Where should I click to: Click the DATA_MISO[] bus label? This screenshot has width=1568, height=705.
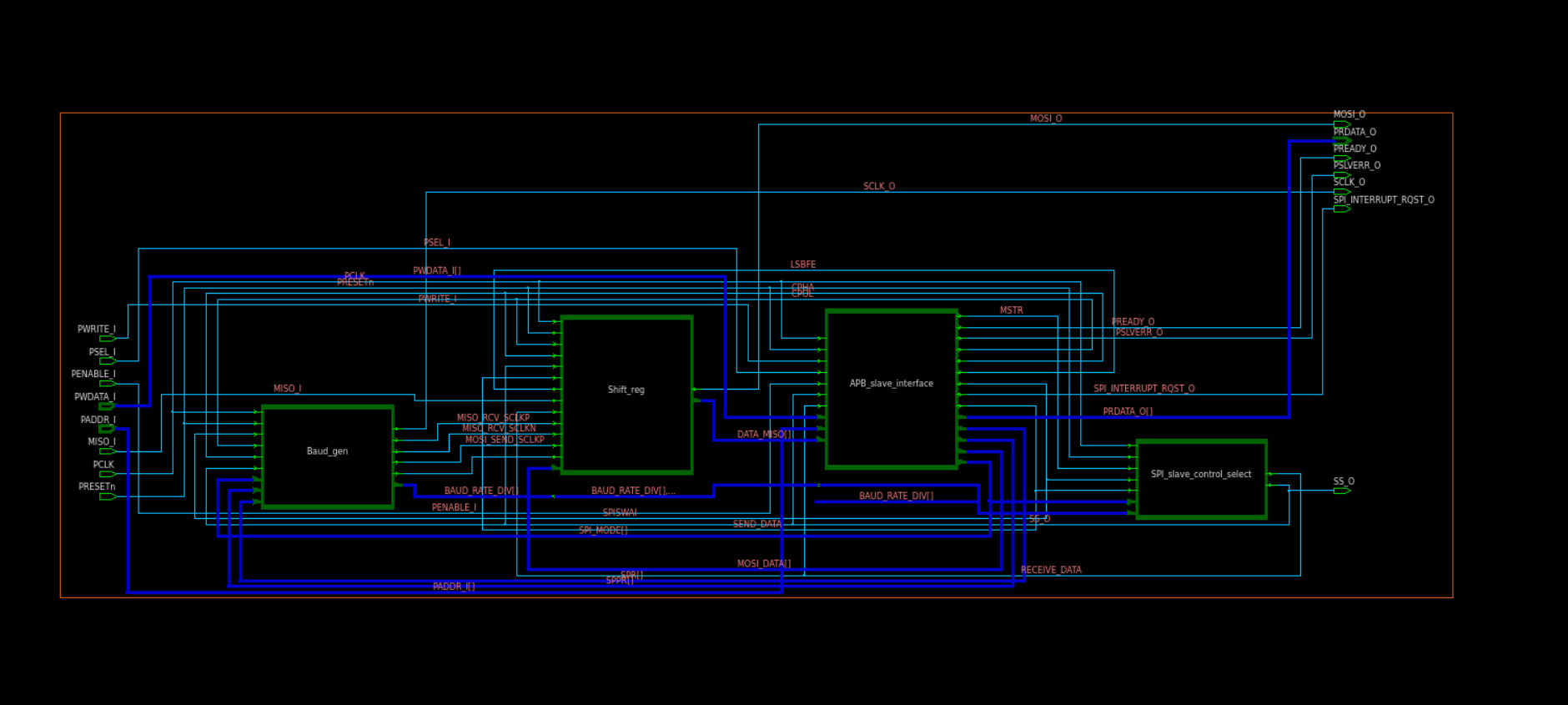(x=766, y=435)
